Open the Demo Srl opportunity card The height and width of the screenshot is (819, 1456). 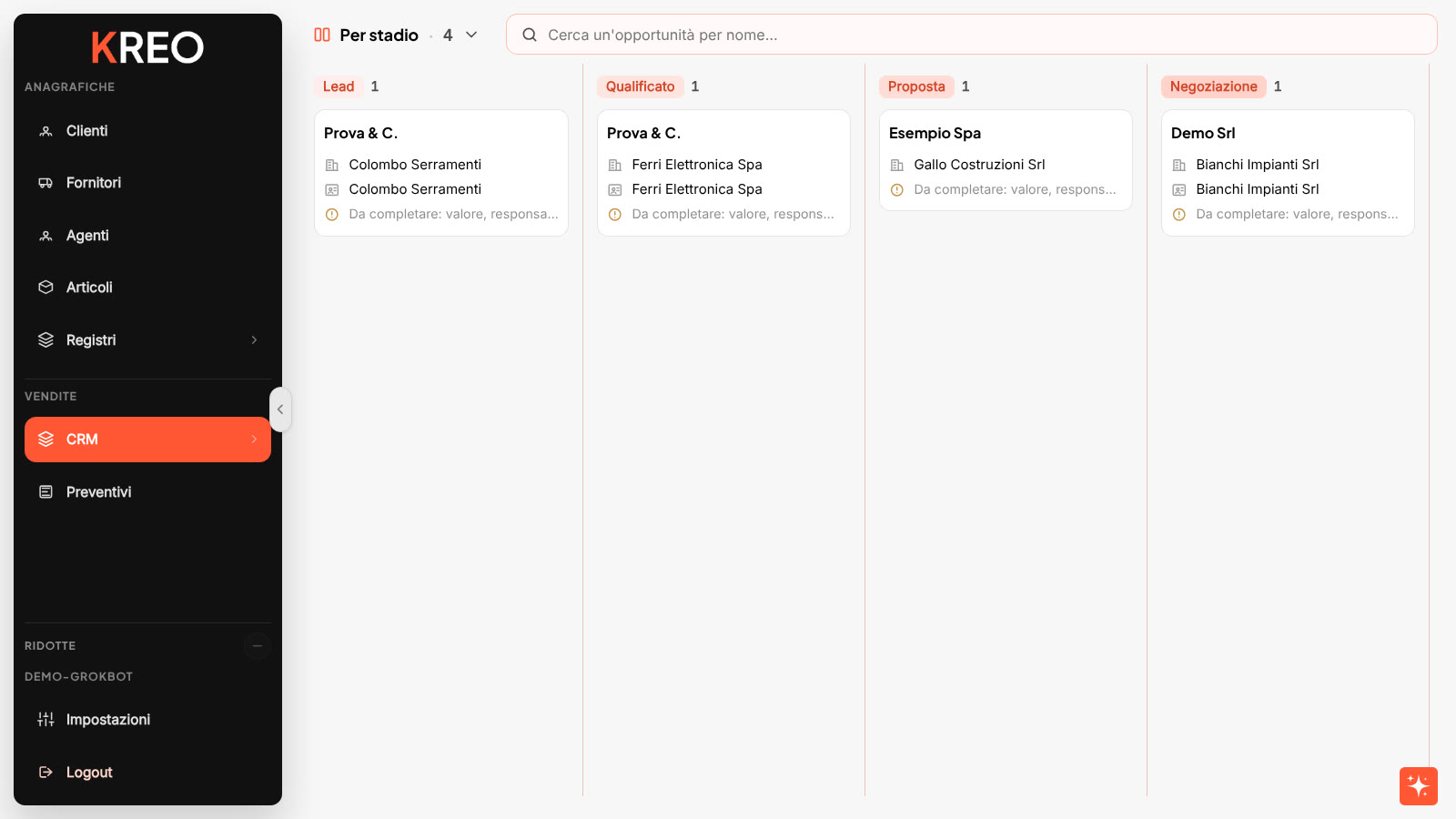pos(1288,173)
